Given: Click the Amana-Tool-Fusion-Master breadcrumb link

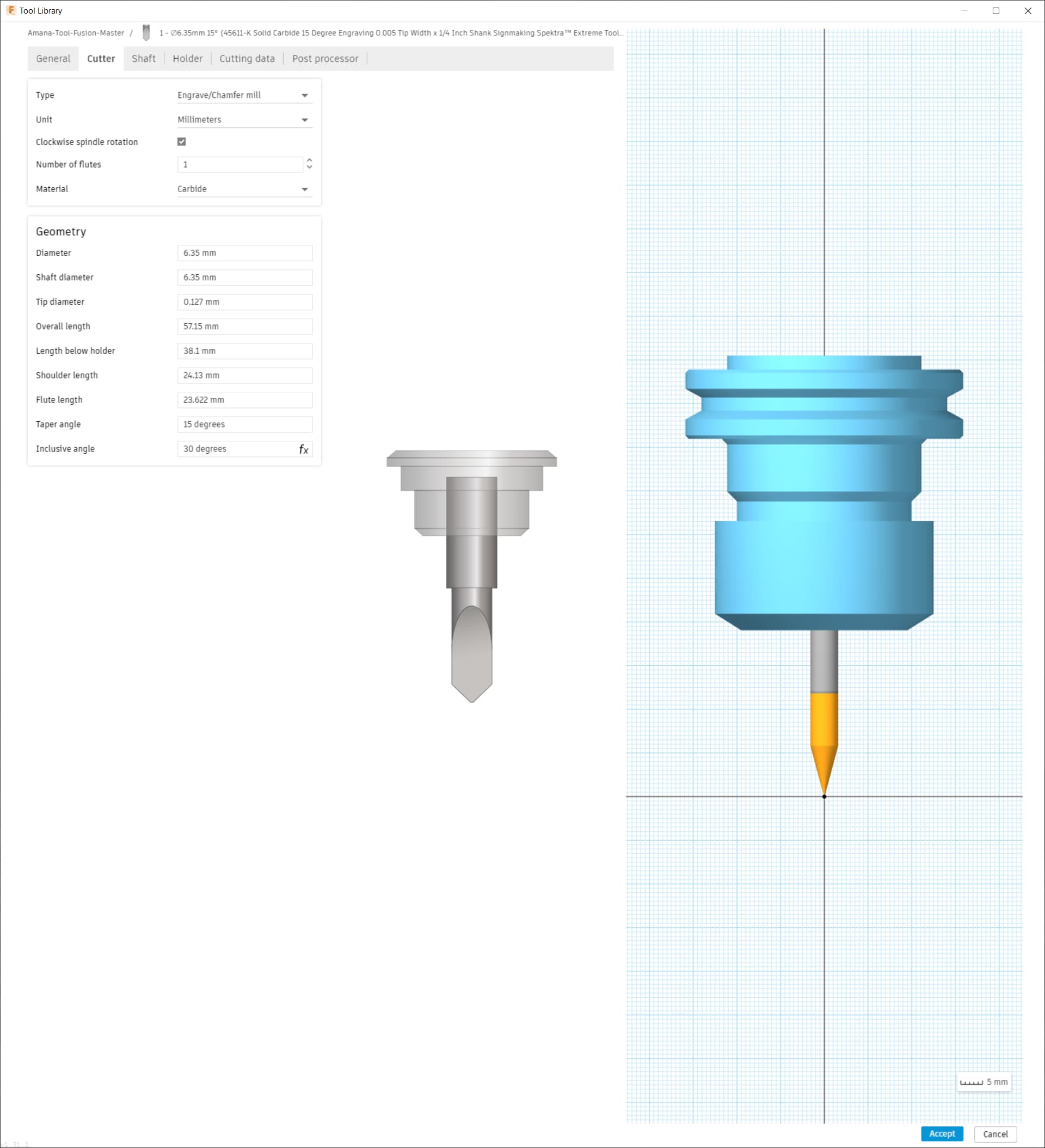Looking at the screenshot, I should coord(76,33).
